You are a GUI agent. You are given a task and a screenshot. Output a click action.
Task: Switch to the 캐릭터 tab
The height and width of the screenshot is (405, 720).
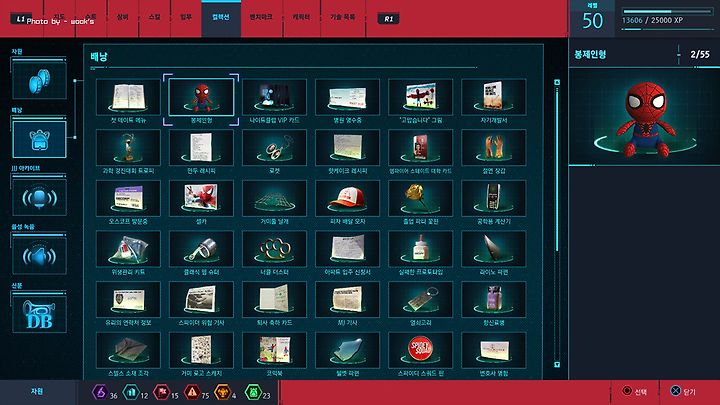coord(301,17)
